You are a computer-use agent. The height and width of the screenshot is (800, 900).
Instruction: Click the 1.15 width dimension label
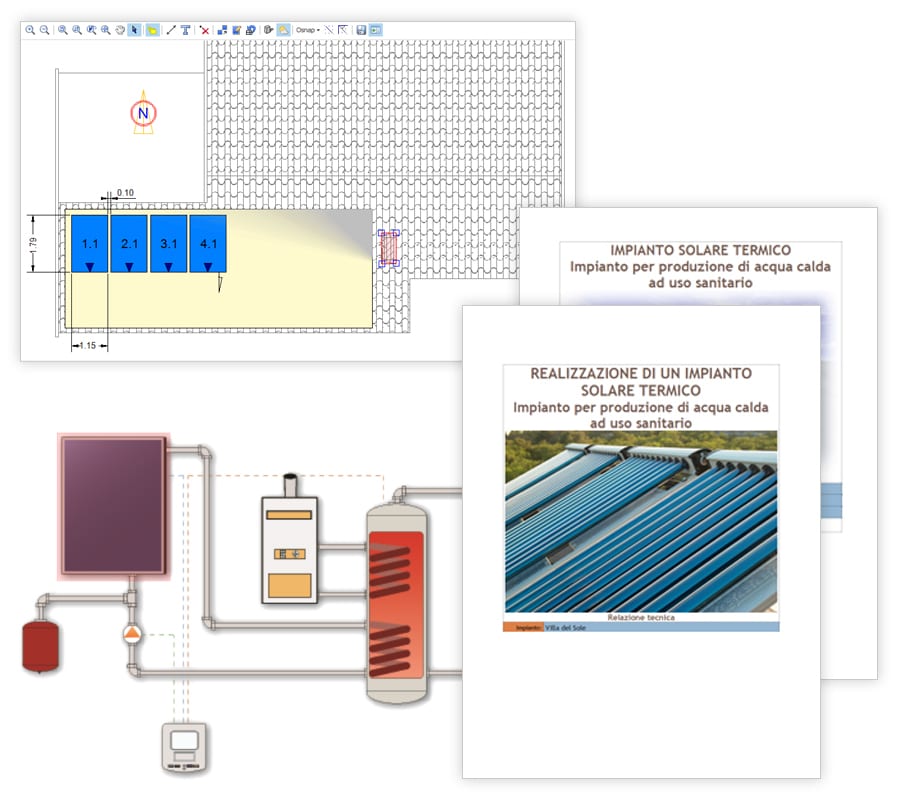pos(88,345)
